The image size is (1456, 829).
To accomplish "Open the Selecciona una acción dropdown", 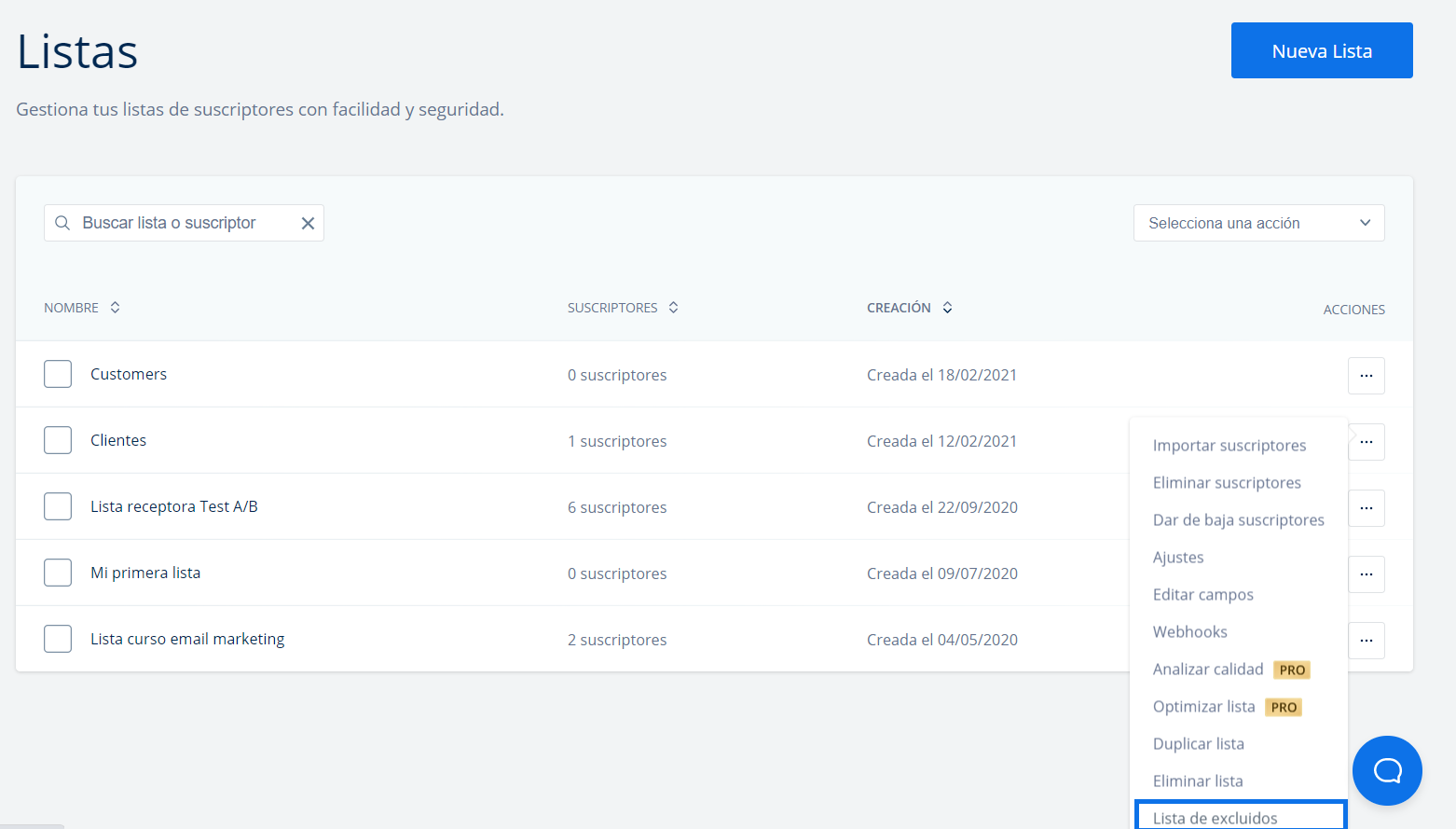I will click(1258, 223).
